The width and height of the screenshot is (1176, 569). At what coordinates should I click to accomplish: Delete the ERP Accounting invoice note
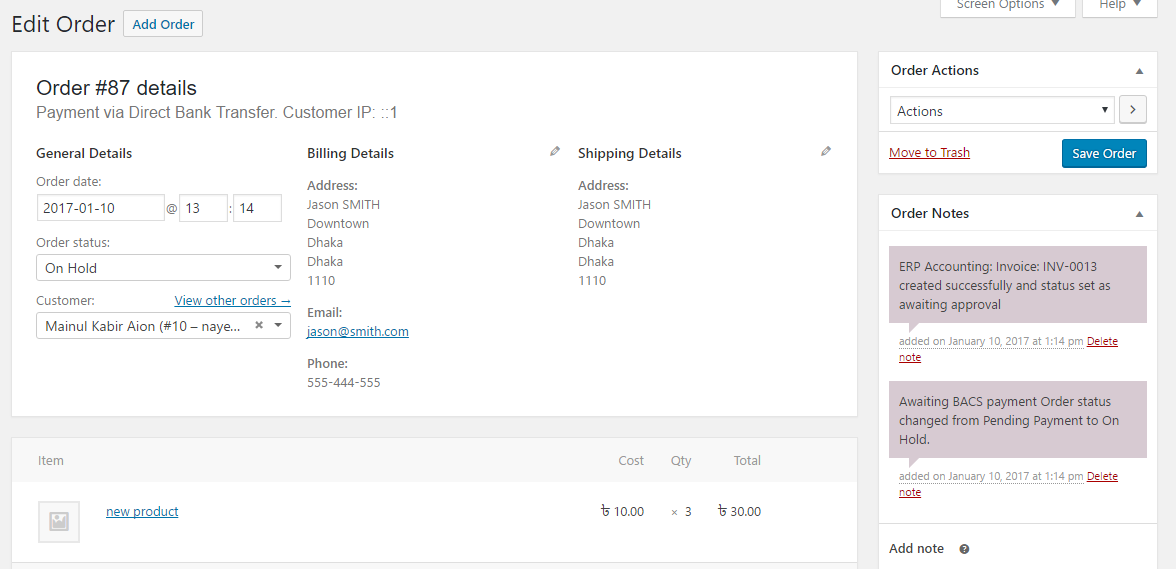(1102, 342)
